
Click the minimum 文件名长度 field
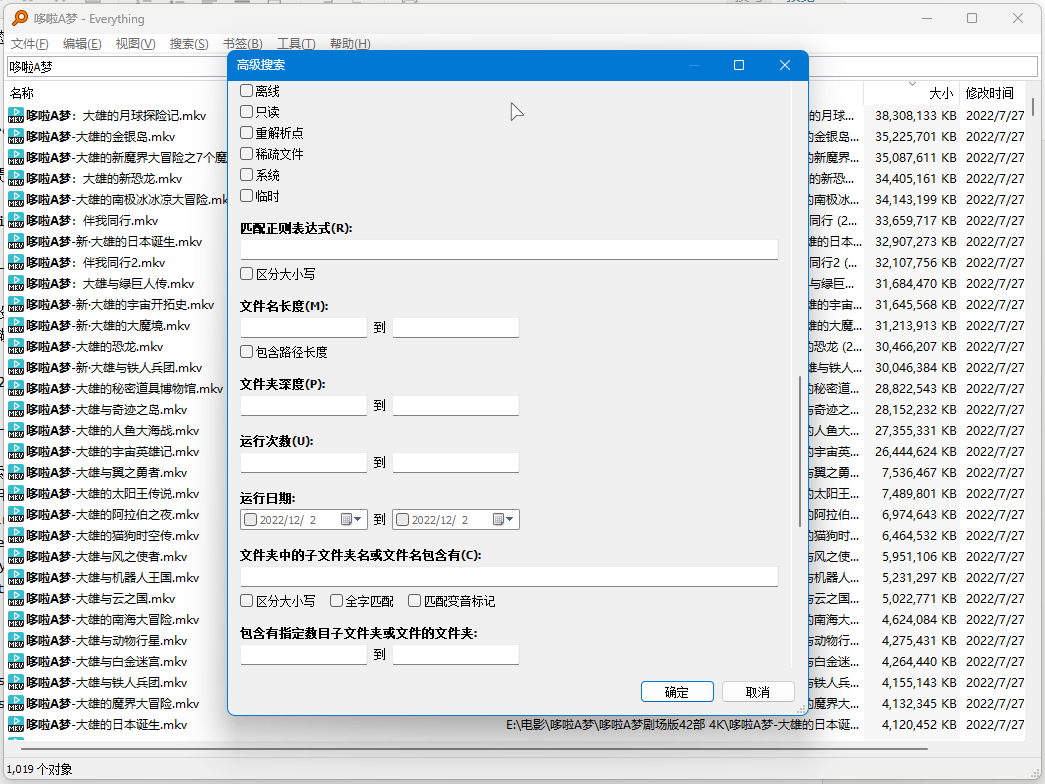click(304, 327)
